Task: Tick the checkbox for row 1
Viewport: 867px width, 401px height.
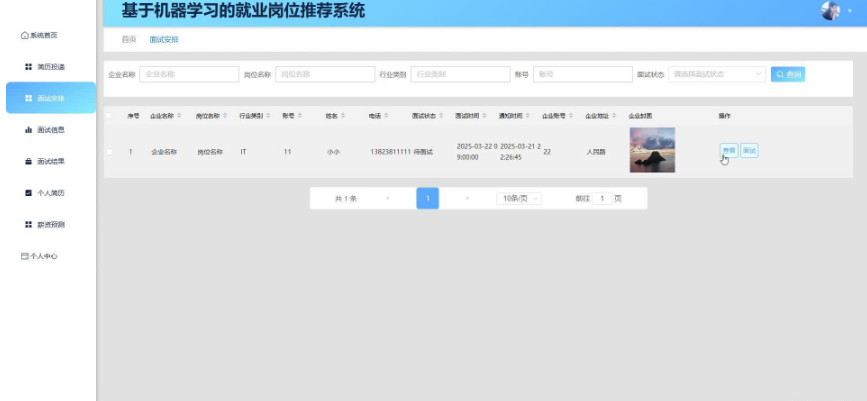Action: (109, 152)
